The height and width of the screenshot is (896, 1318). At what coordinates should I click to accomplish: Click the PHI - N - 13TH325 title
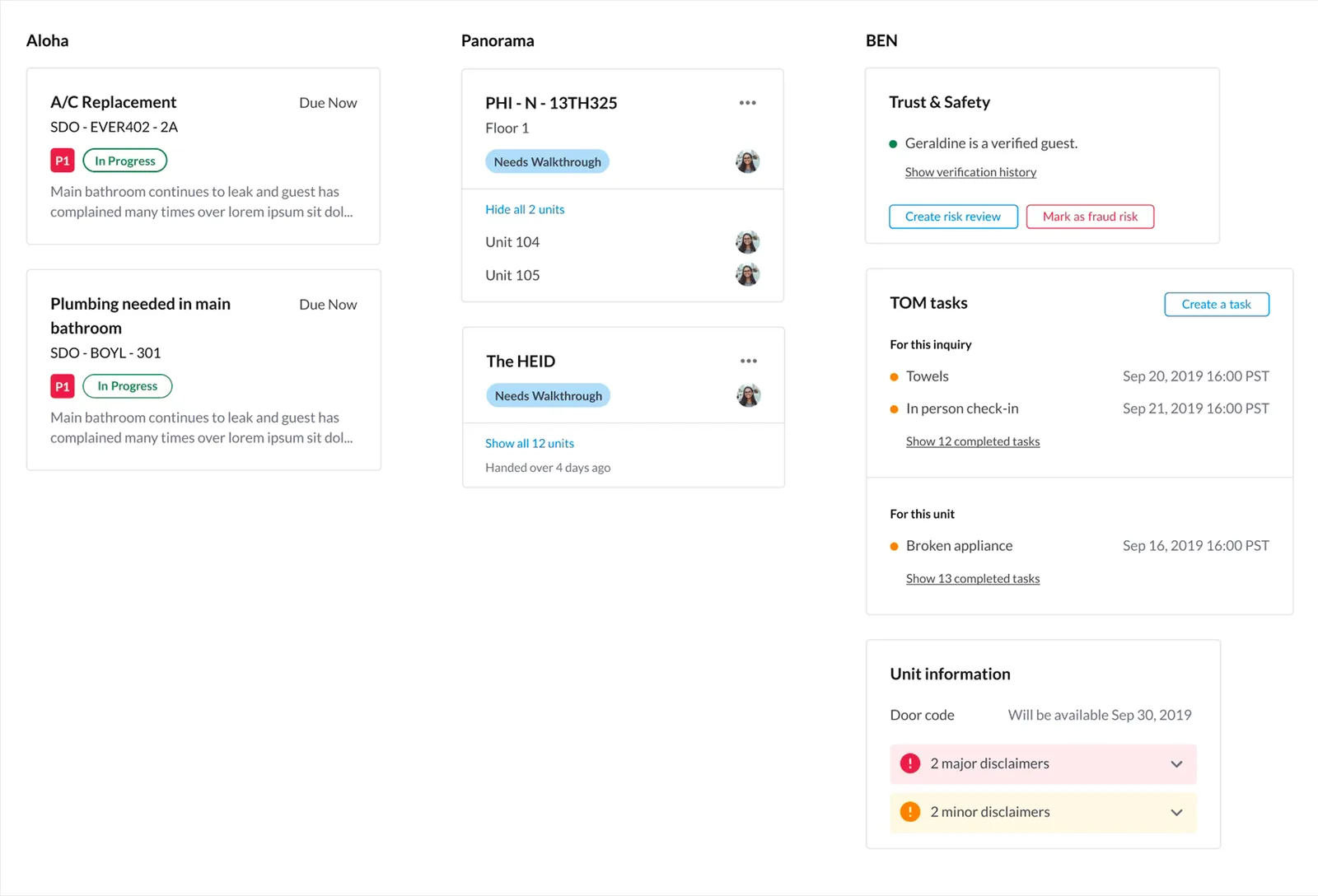(x=551, y=103)
